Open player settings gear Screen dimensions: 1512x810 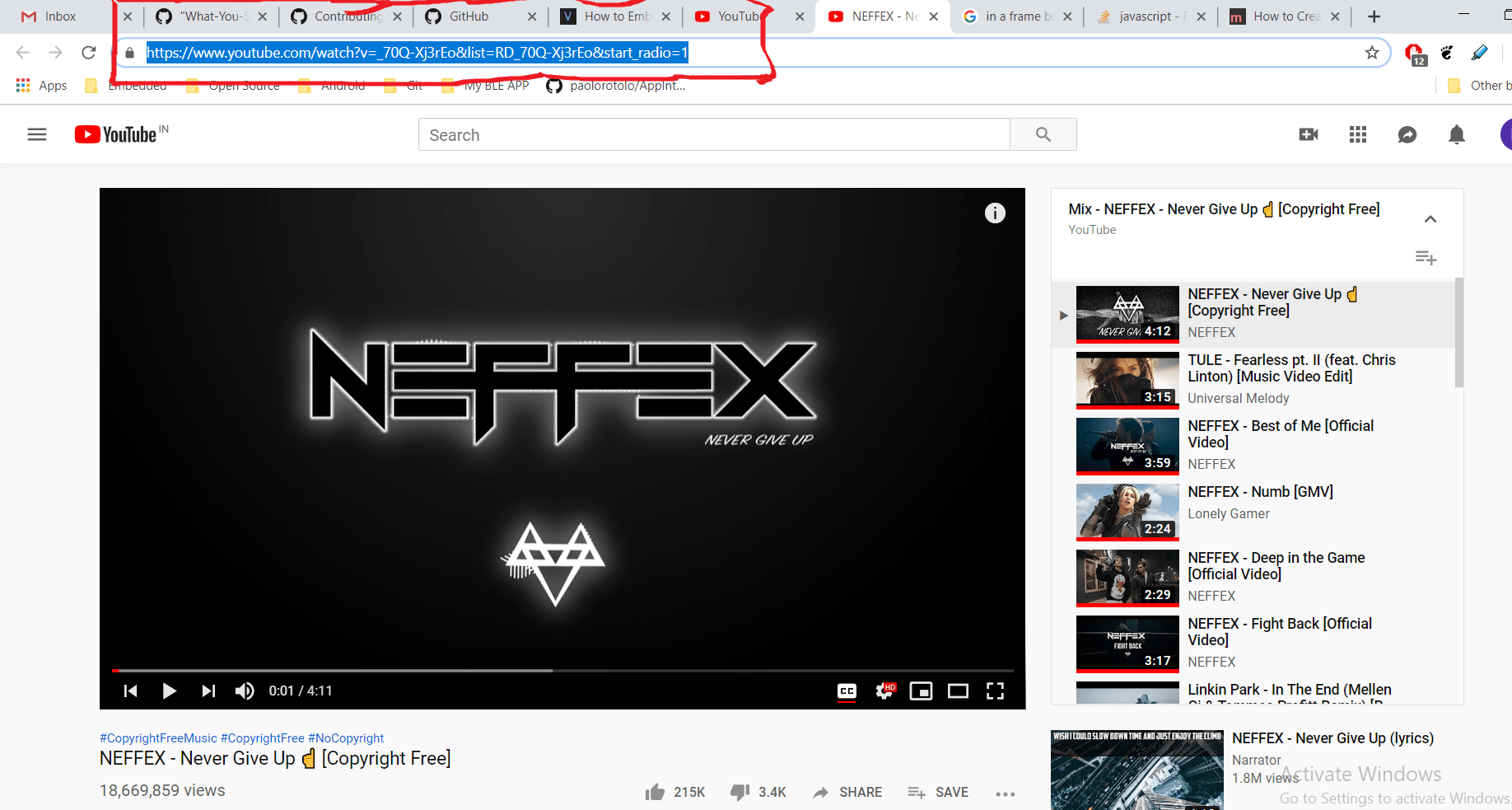click(x=884, y=691)
